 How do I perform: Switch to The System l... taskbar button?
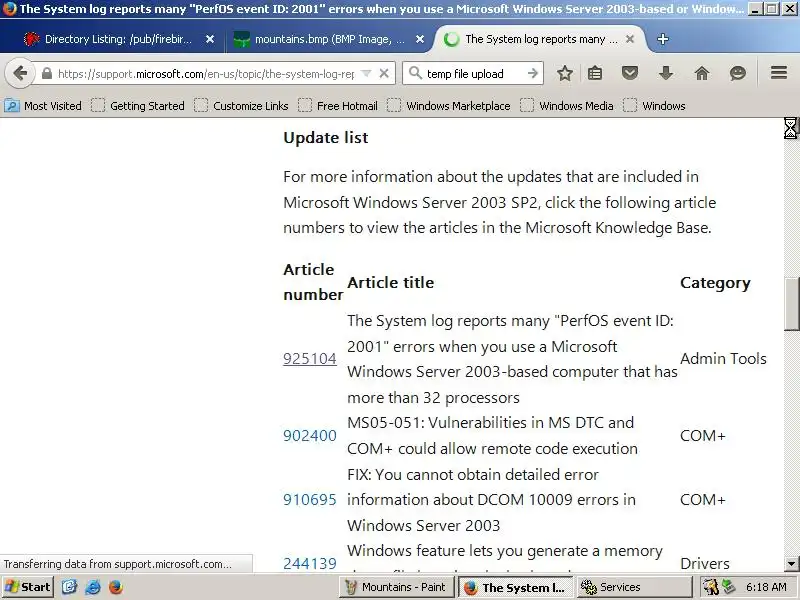tap(516, 587)
